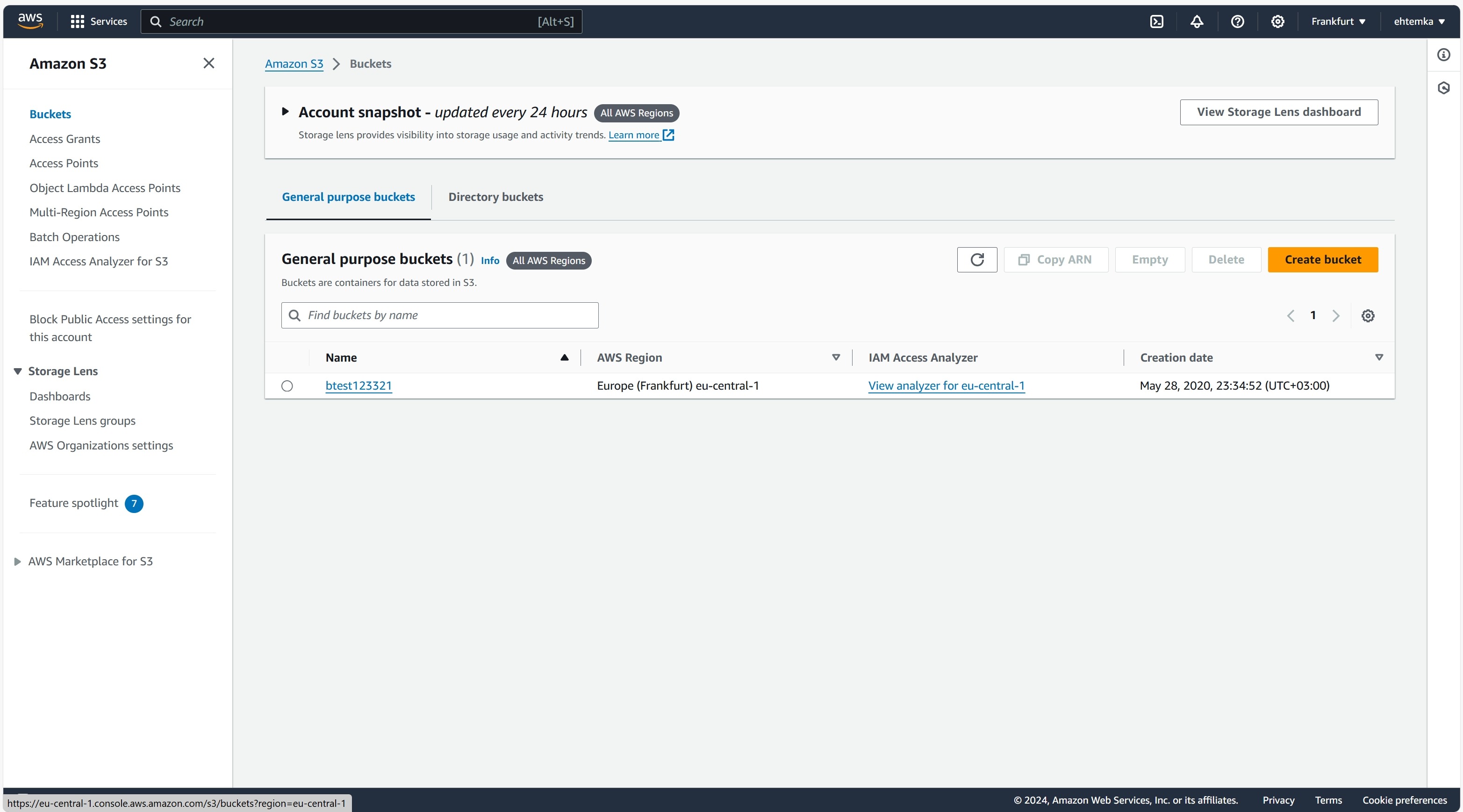Click the Empty button
The image size is (1463, 812).
[x=1149, y=259]
